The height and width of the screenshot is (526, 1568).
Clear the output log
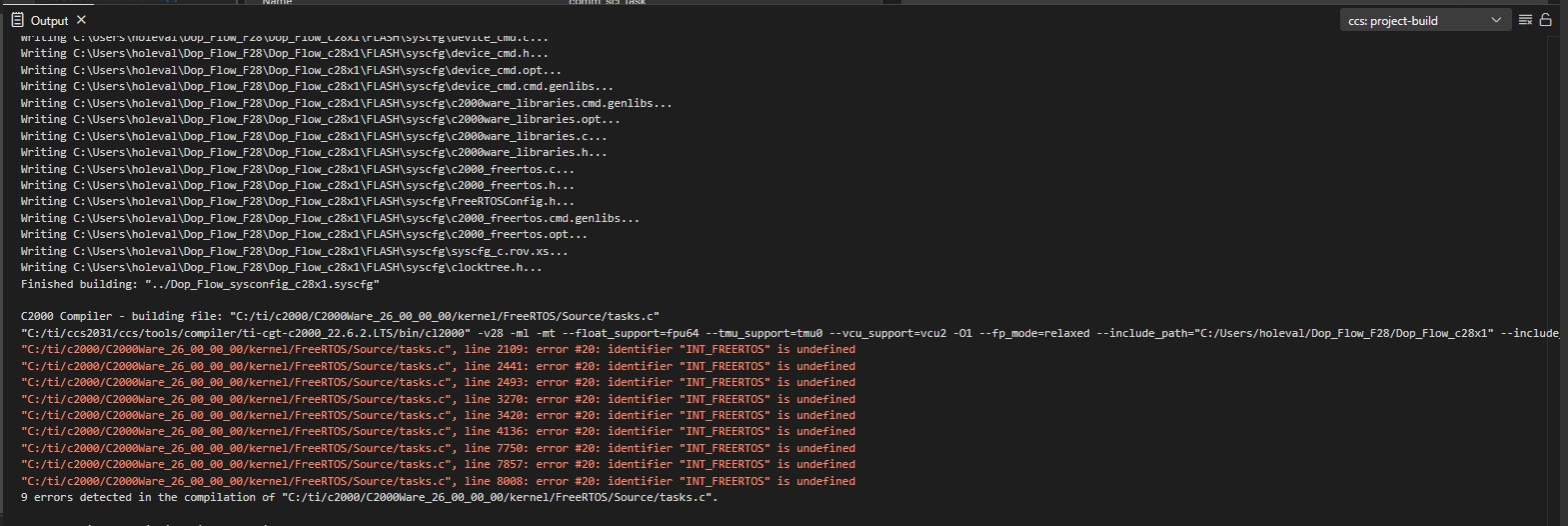pos(1525,20)
